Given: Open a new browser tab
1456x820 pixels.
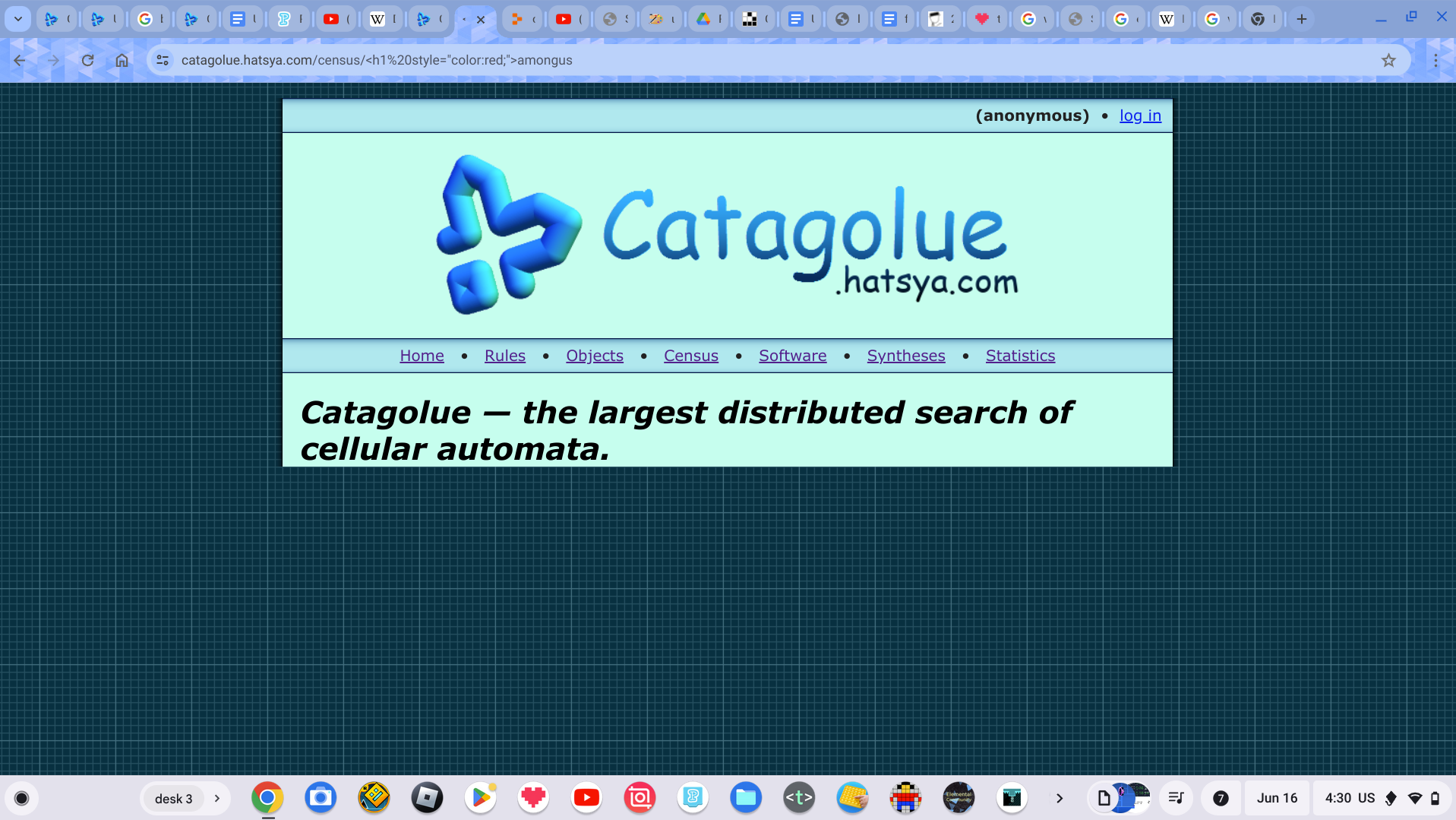Looking at the screenshot, I should pos(1302,19).
